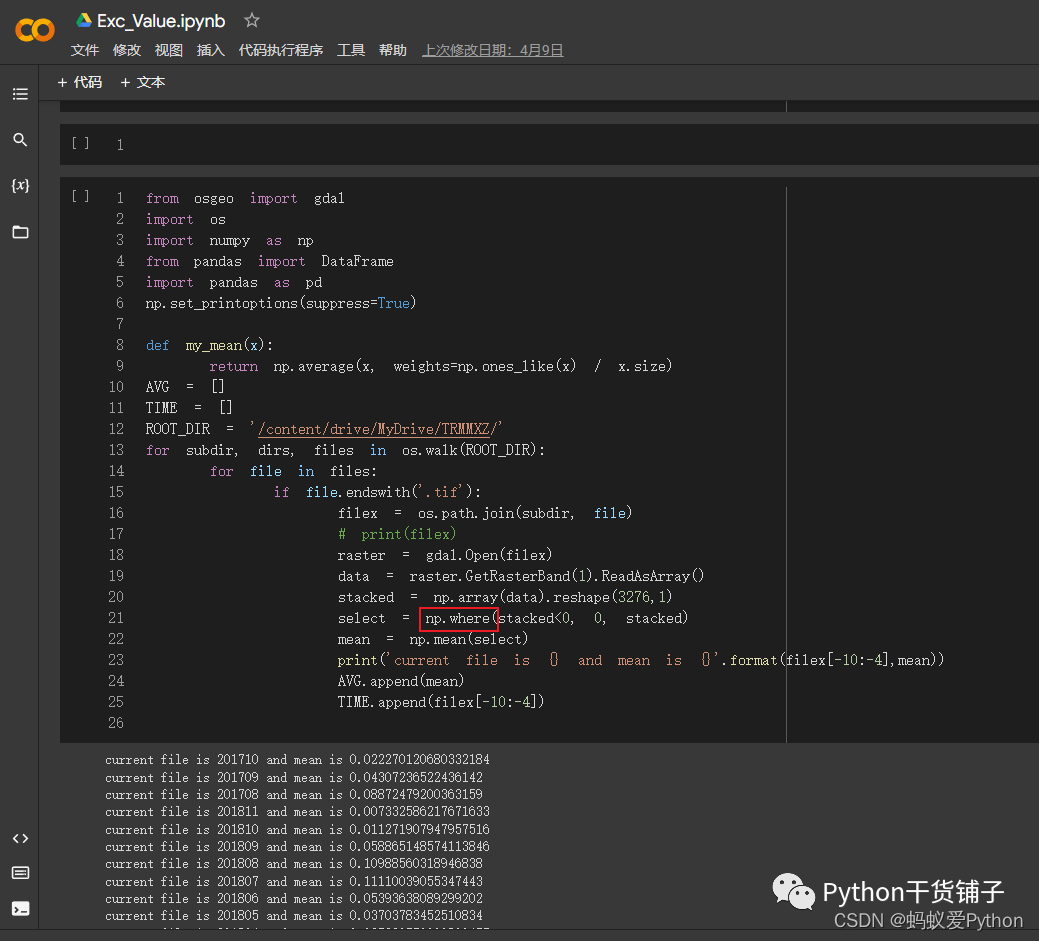This screenshot has height=941, width=1039.
Task: Add a code cell with + 代码
Action: point(80,82)
